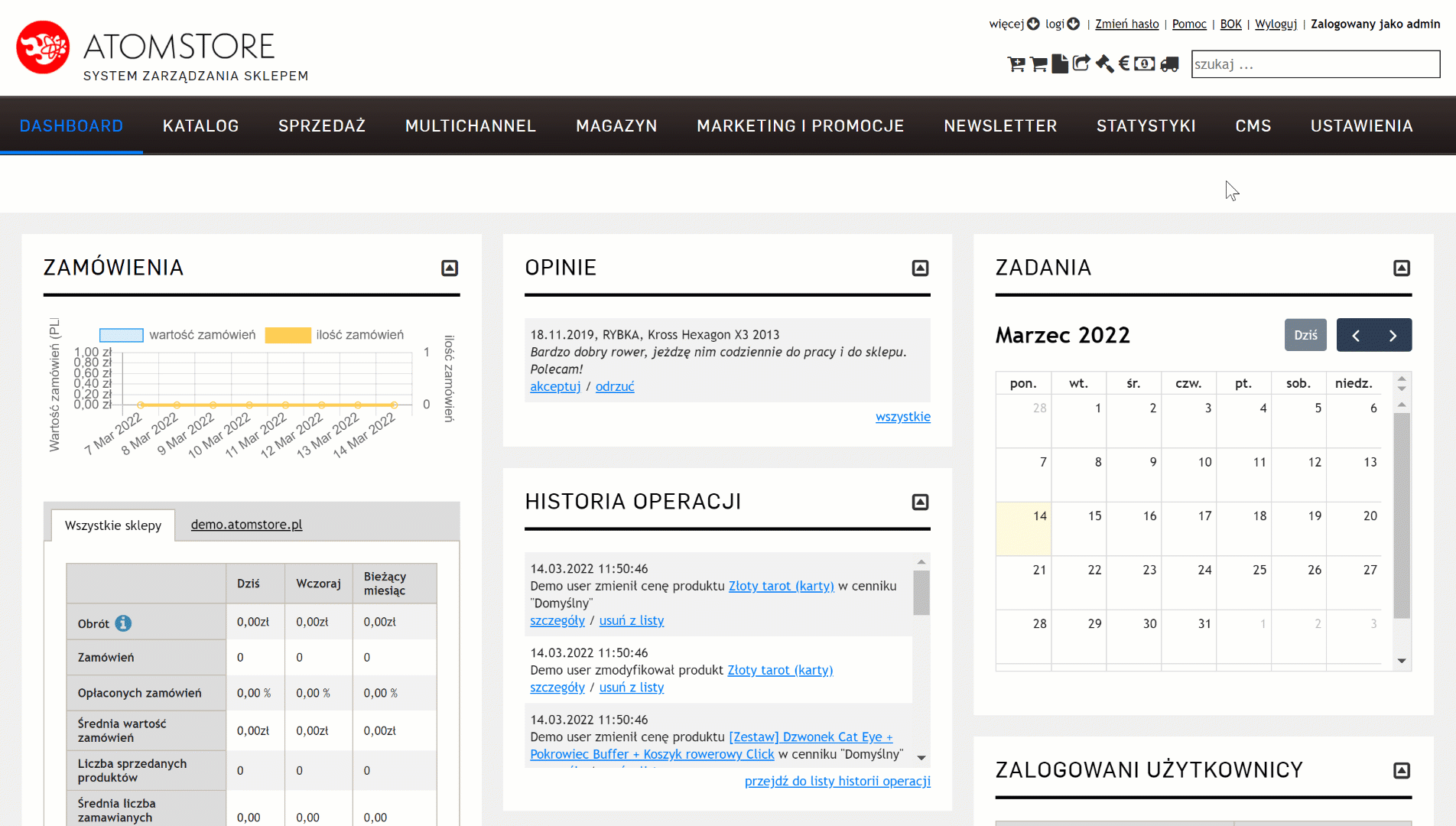
Task: Collapse the ZAMÓWIENIA panel
Action: click(x=450, y=268)
